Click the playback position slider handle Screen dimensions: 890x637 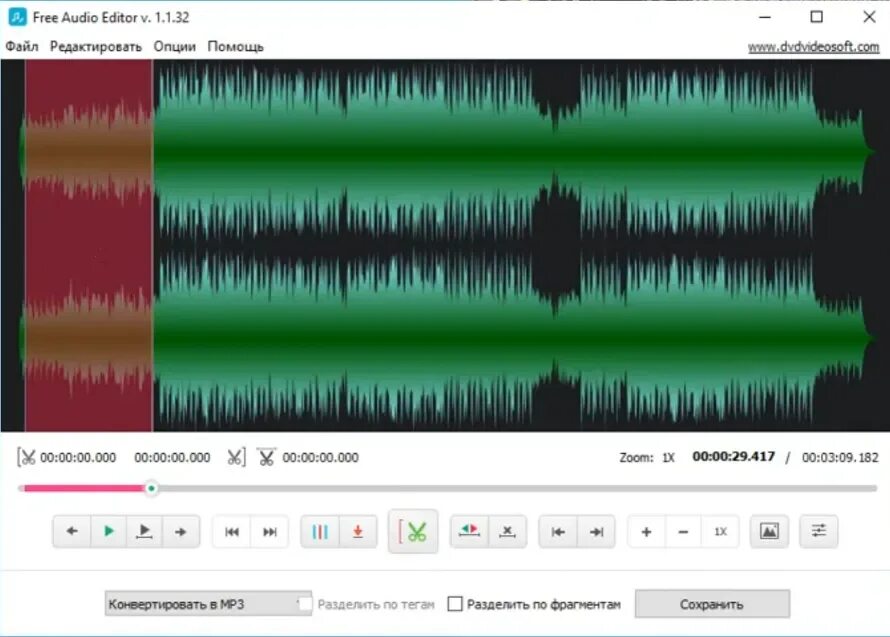[x=152, y=488]
